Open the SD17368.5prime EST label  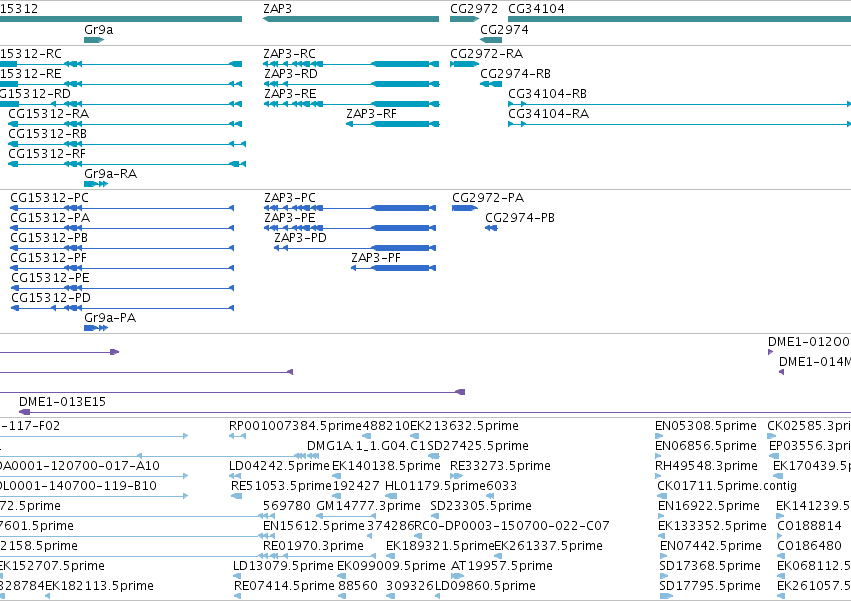710,567
